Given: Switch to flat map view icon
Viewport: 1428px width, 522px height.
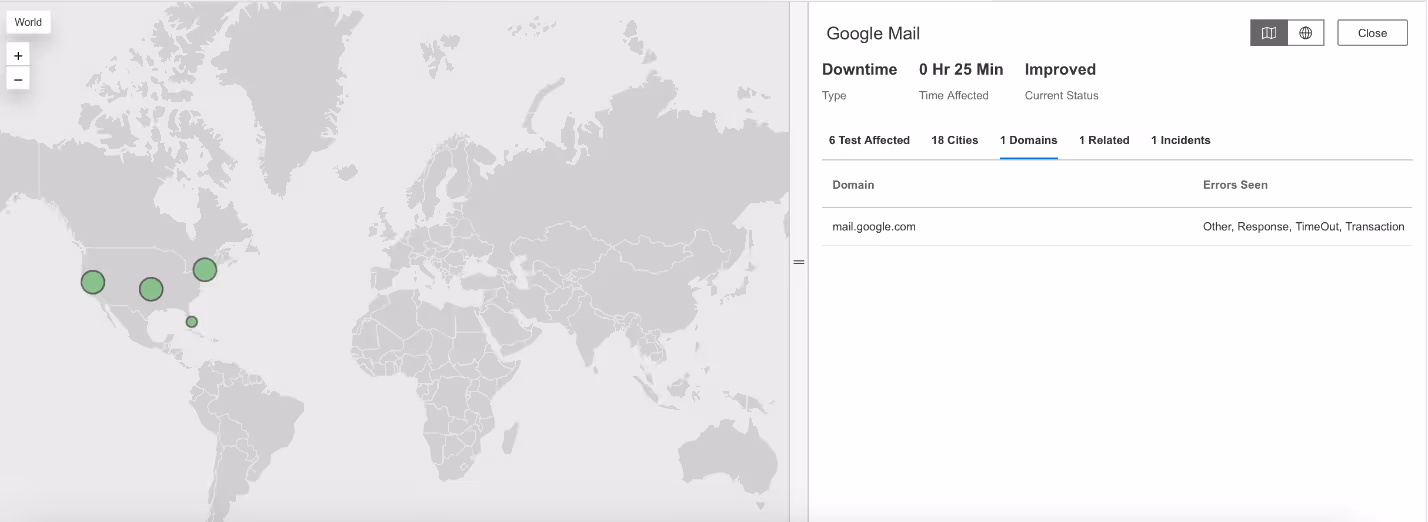Looking at the screenshot, I should click(1269, 33).
